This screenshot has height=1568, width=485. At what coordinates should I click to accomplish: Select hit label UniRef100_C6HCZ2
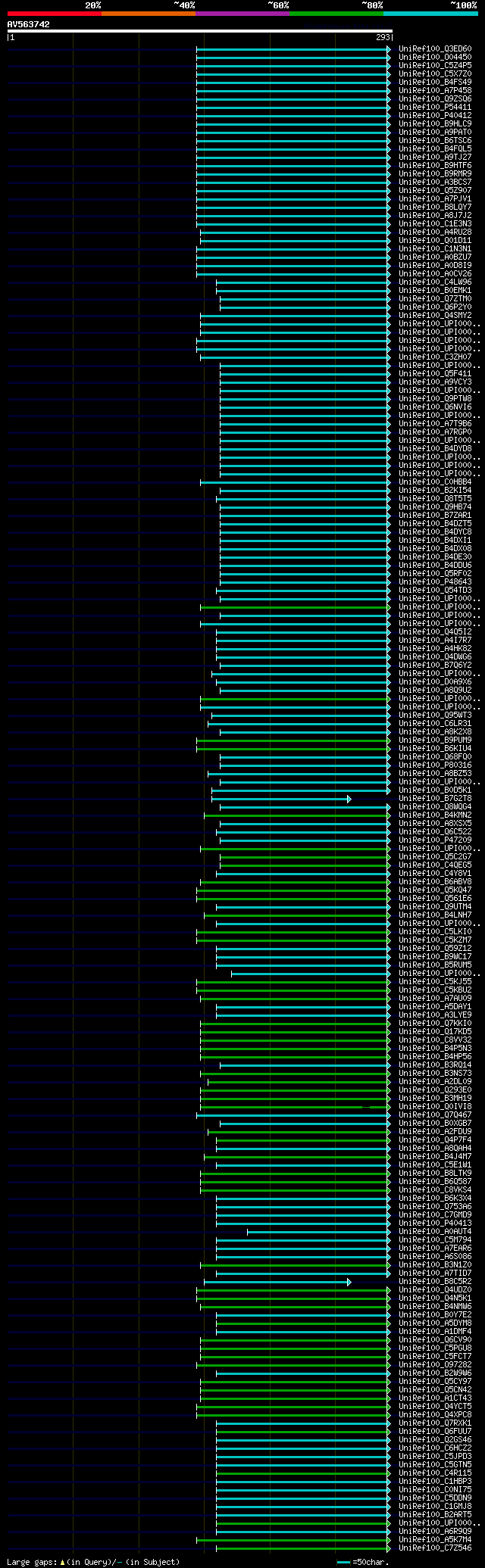point(435,1448)
